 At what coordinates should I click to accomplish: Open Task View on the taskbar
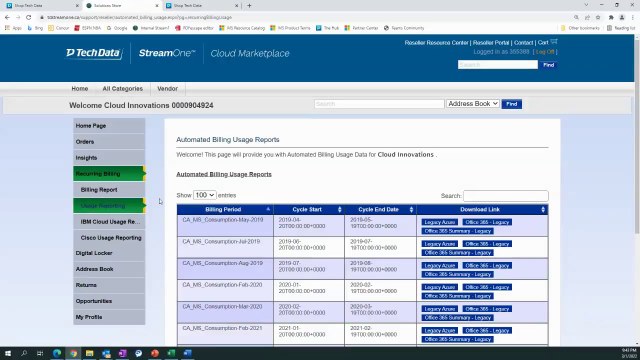pyautogui.click(x=40, y=353)
